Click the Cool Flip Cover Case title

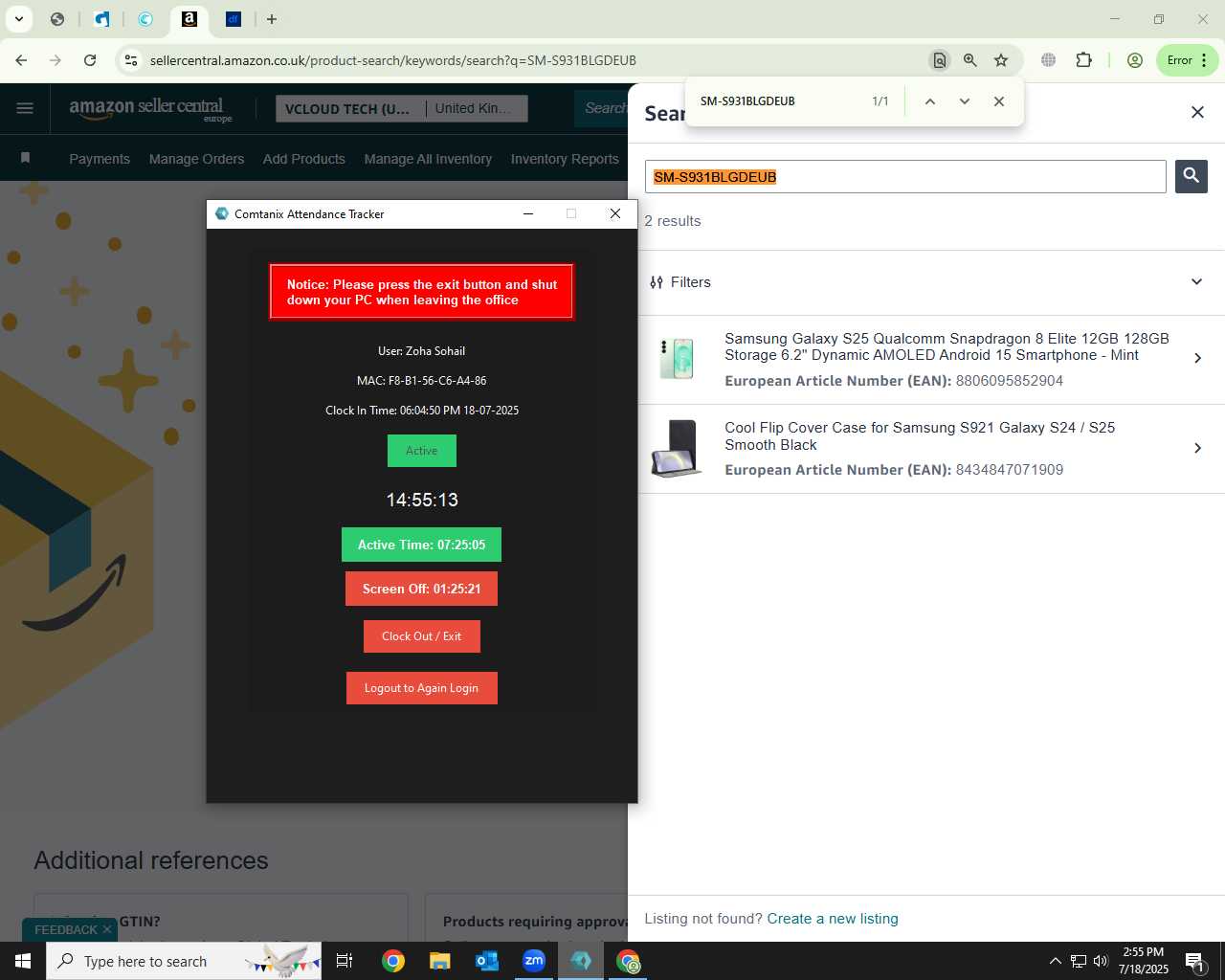pos(920,436)
